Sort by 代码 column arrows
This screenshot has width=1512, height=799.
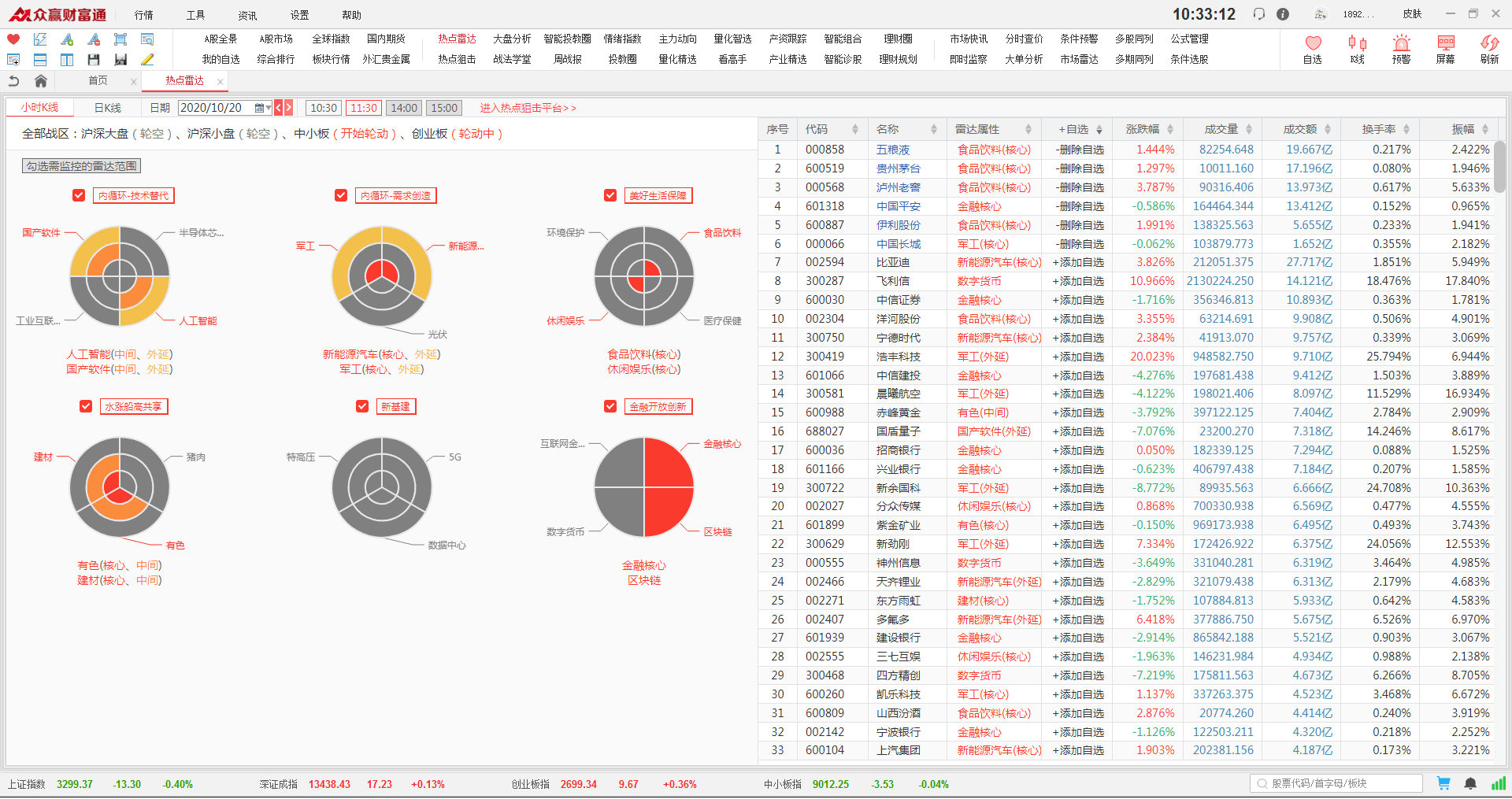[x=854, y=130]
